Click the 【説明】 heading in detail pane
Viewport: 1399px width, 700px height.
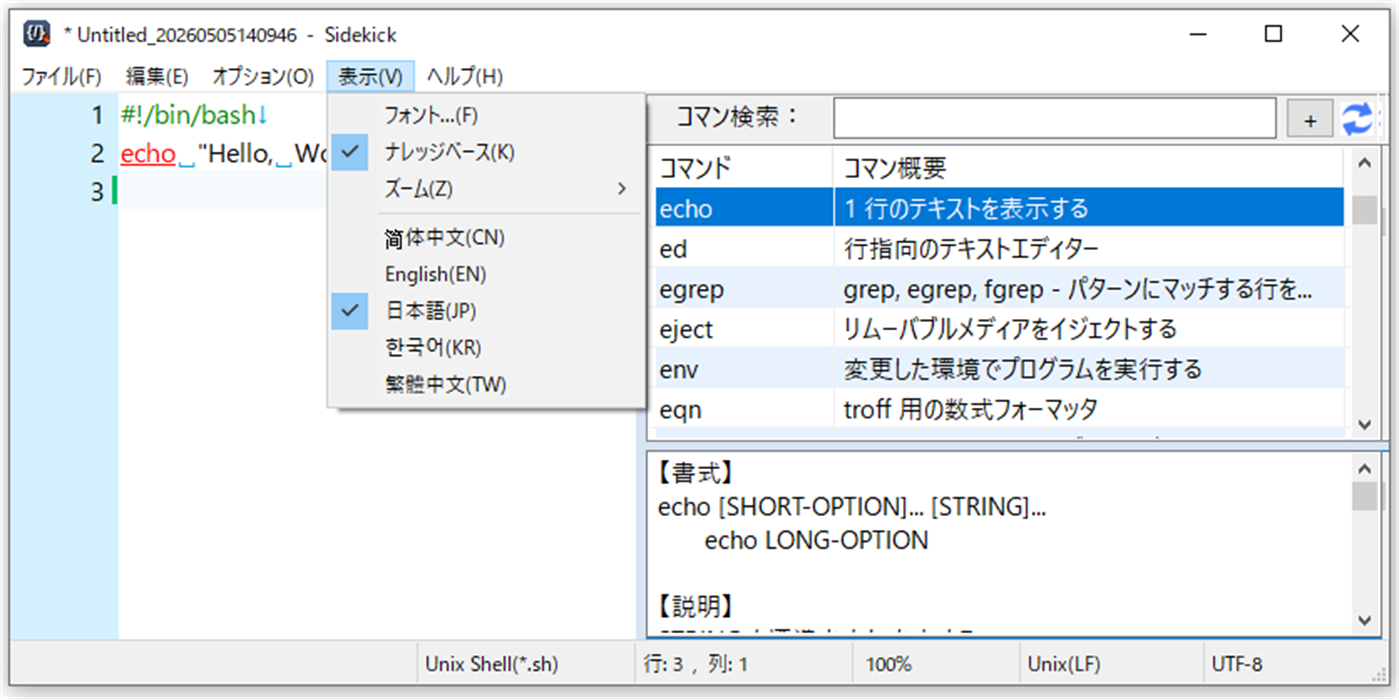tap(695, 606)
